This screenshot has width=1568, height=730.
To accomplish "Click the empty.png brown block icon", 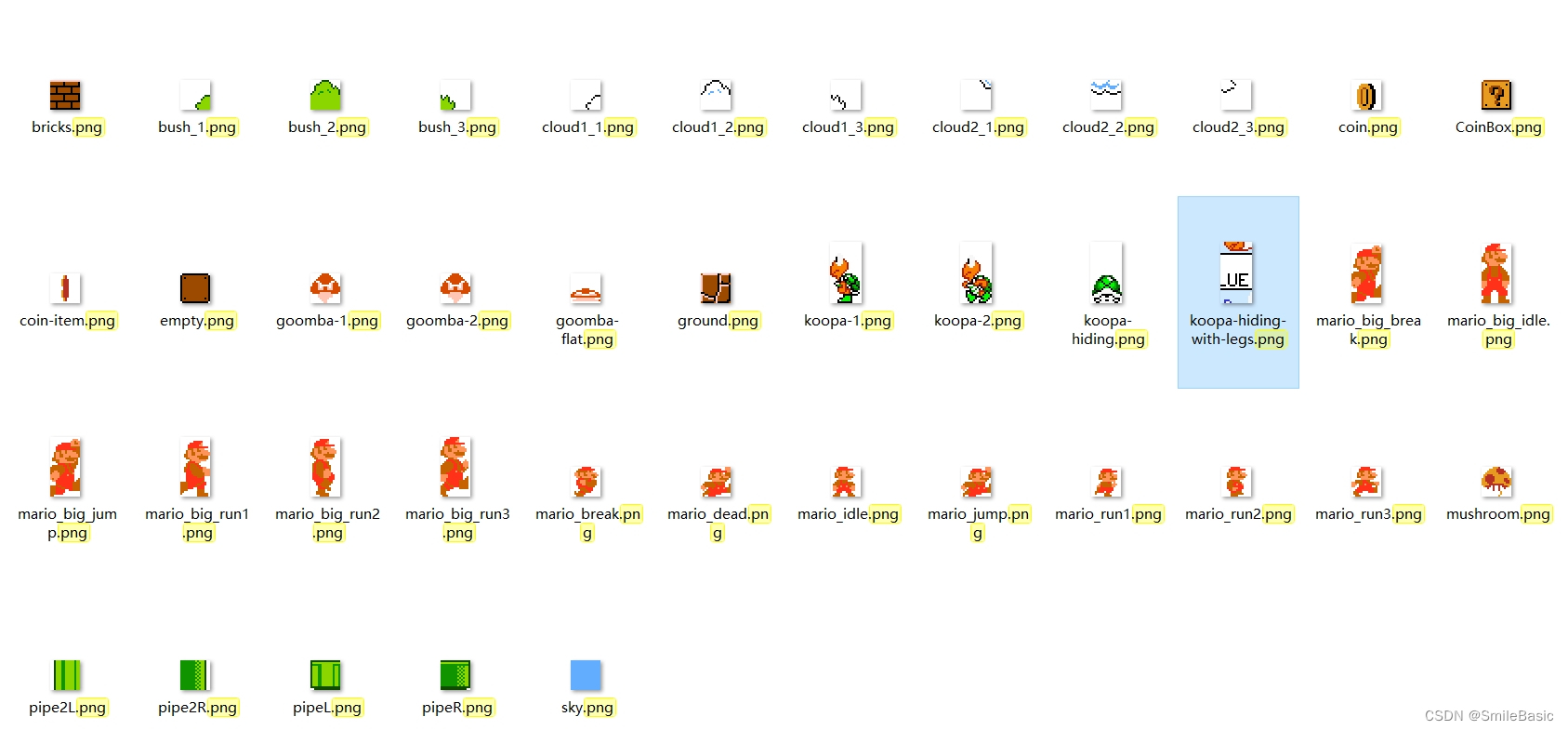I will pyautogui.click(x=195, y=288).
